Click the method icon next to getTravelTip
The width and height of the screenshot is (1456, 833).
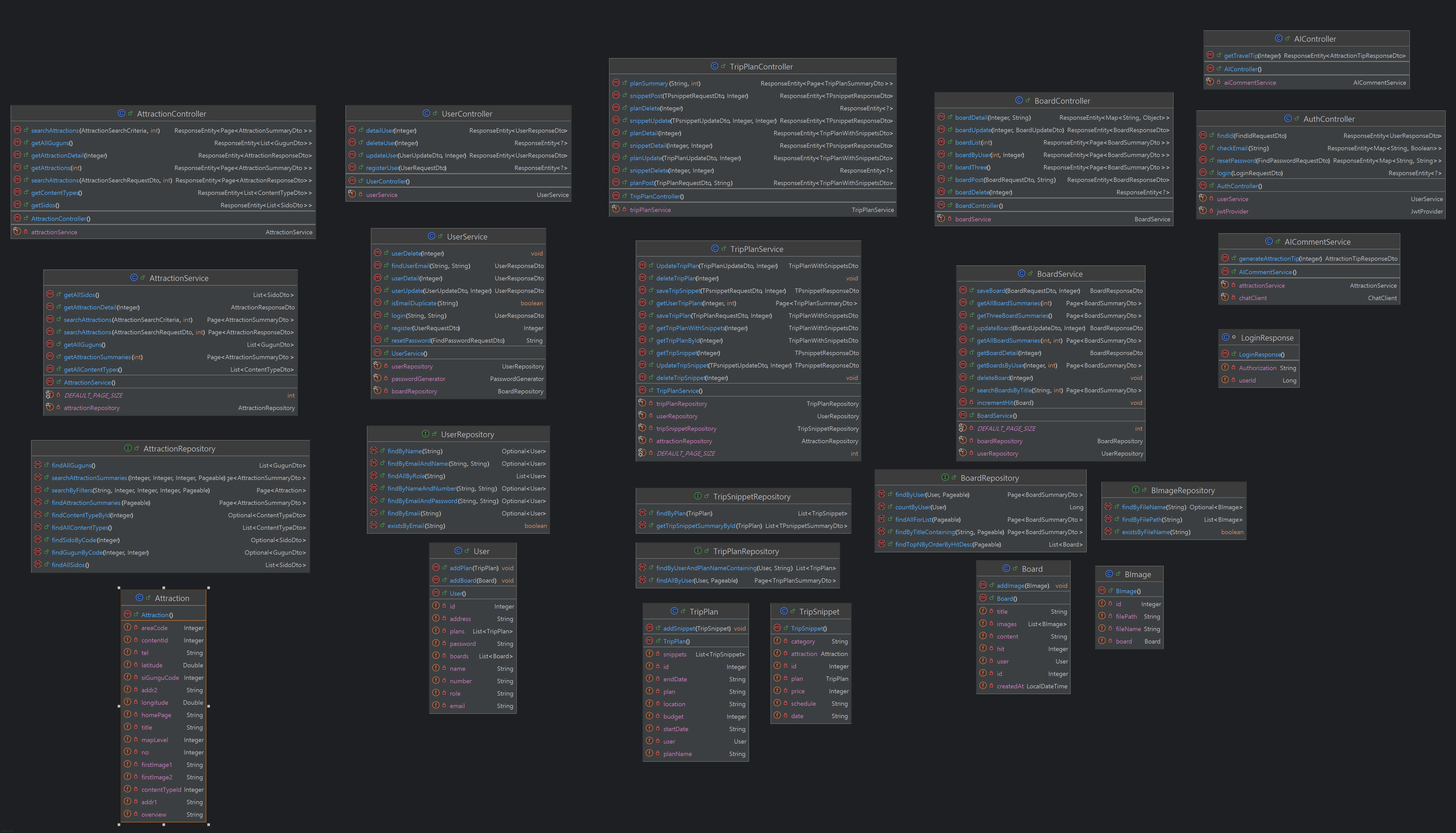click(1210, 55)
